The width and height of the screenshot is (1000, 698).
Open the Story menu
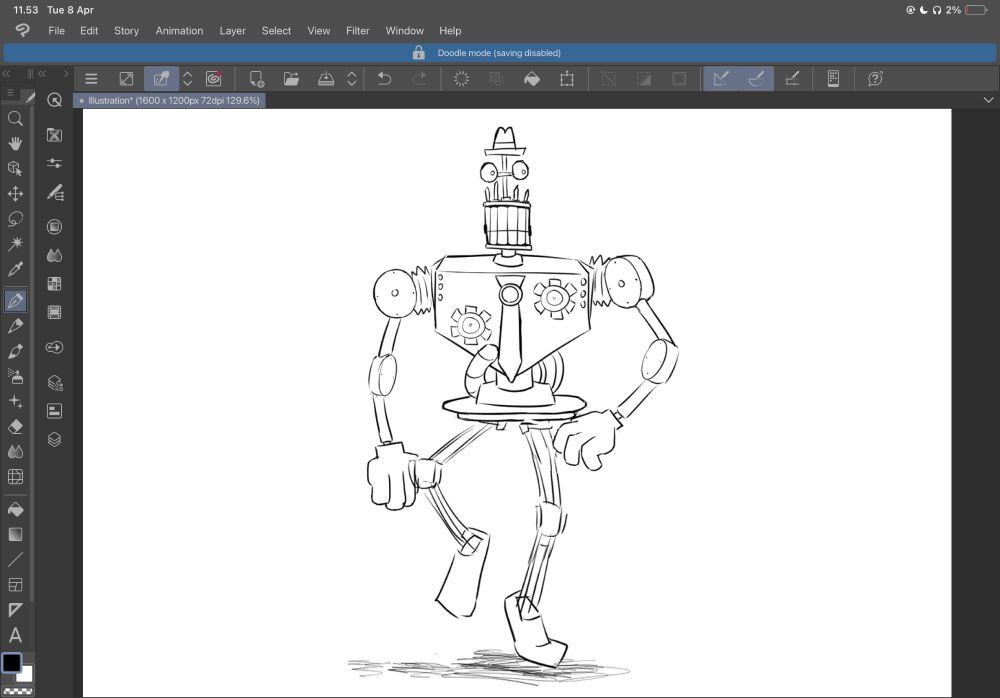coord(126,31)
